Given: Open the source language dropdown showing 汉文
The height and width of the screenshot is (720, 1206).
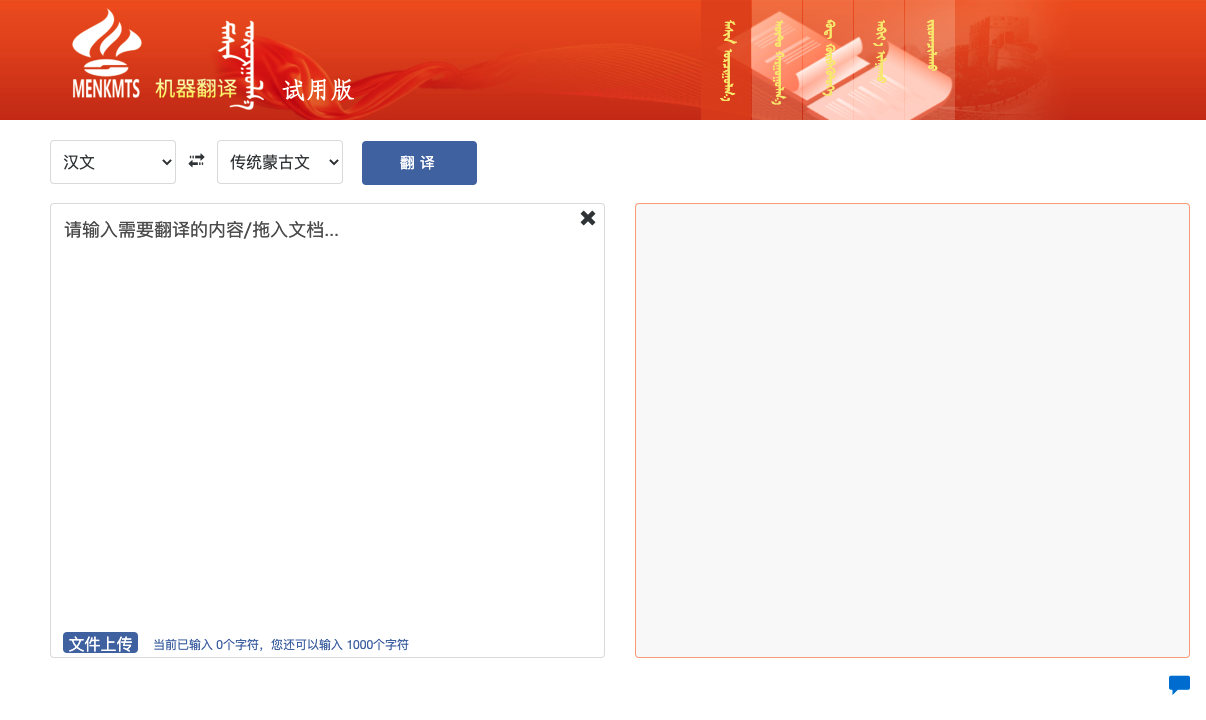Looking at the screenshot, I should click(x=112, y=161).
